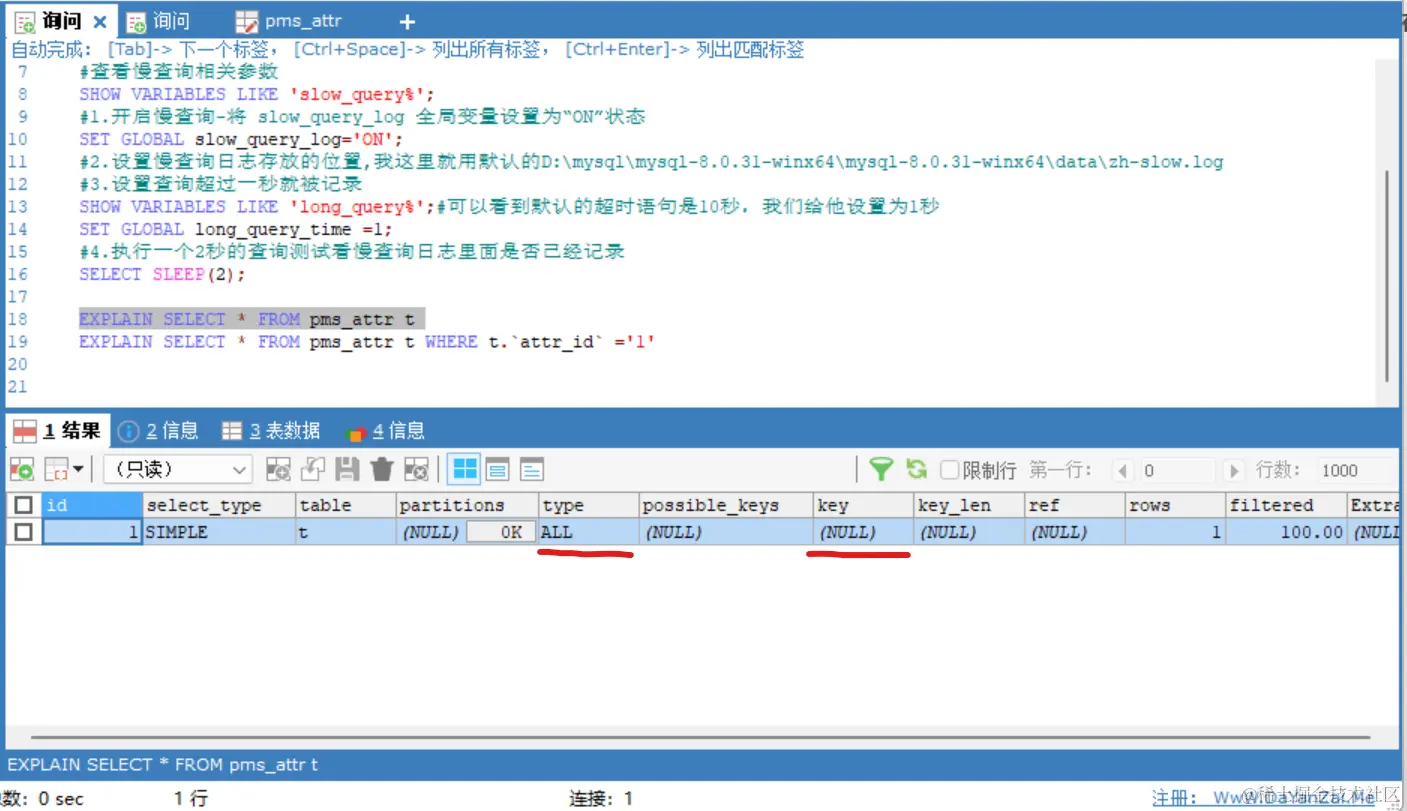Viewport: 1407px width, 811px height.
Task: Open the 3 表数据 table data tab
Action: point(271,431)
